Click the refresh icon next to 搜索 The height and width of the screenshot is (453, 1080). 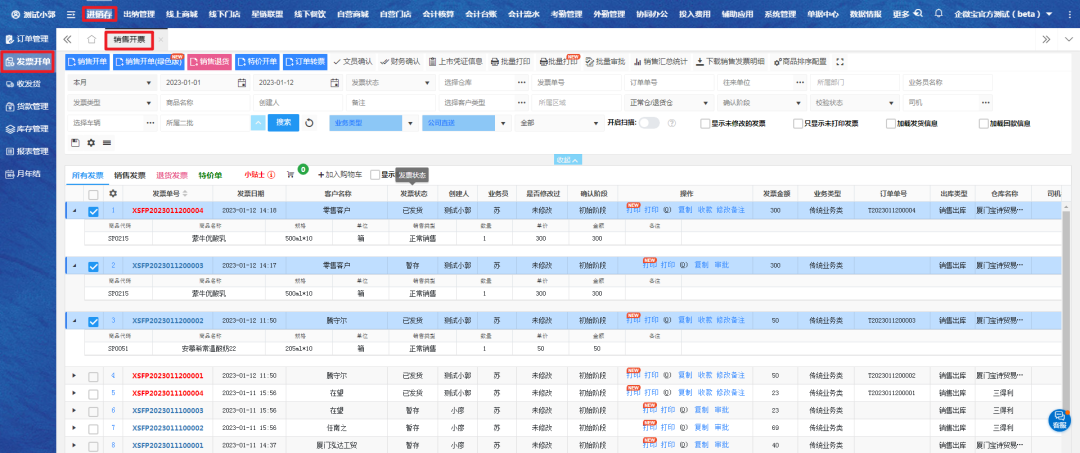pos(310,123)
